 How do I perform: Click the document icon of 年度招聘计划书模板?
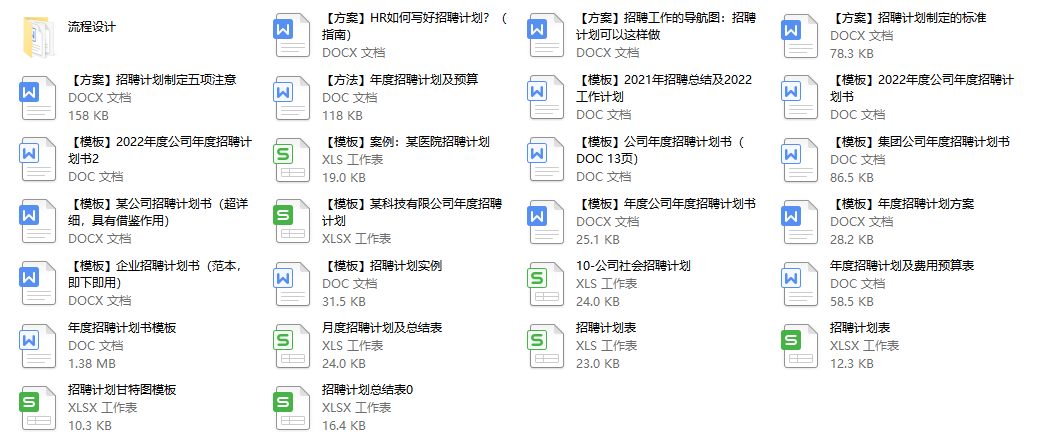[x=38, y=346]
